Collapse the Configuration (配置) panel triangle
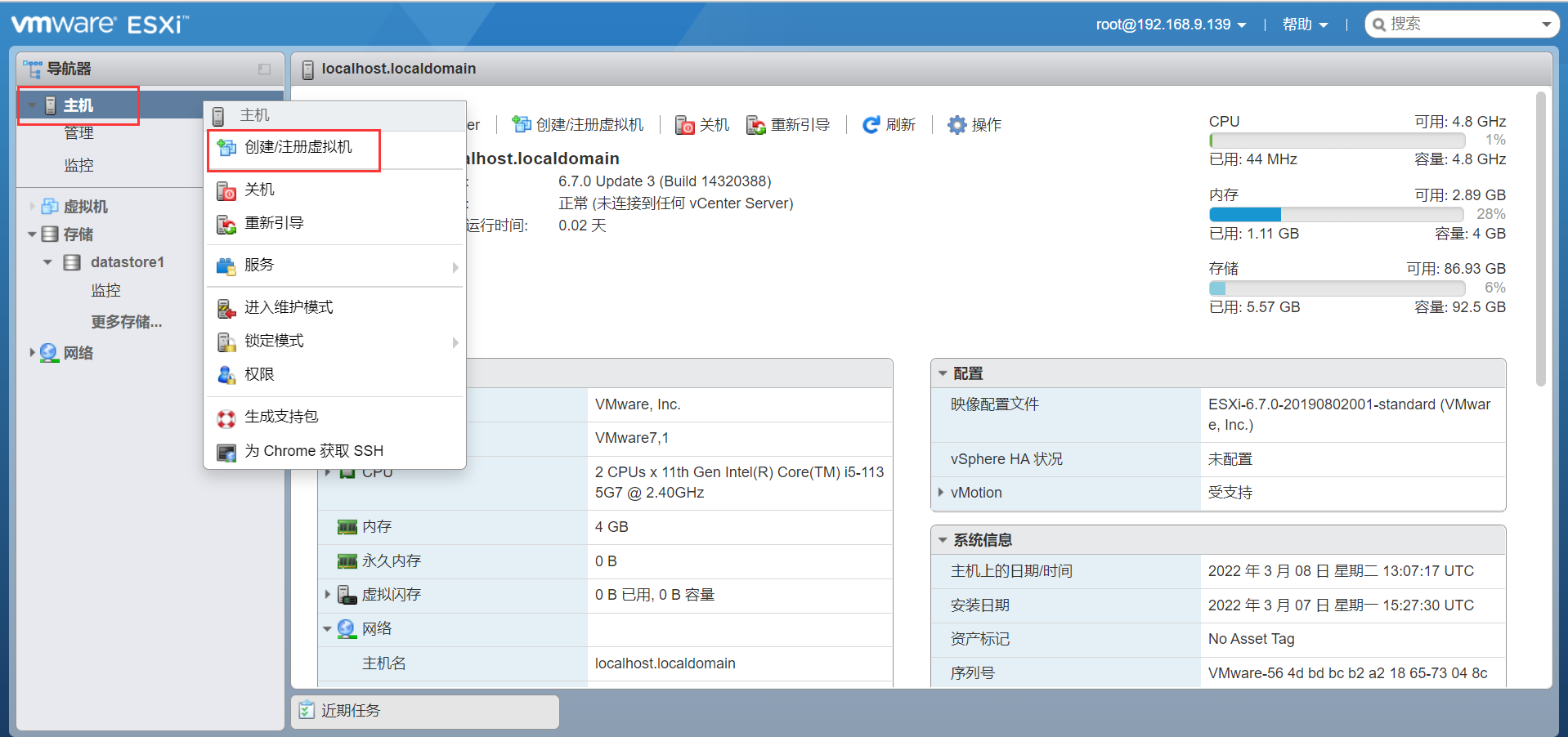1568x737 pixels. click(x=943, y=373)
